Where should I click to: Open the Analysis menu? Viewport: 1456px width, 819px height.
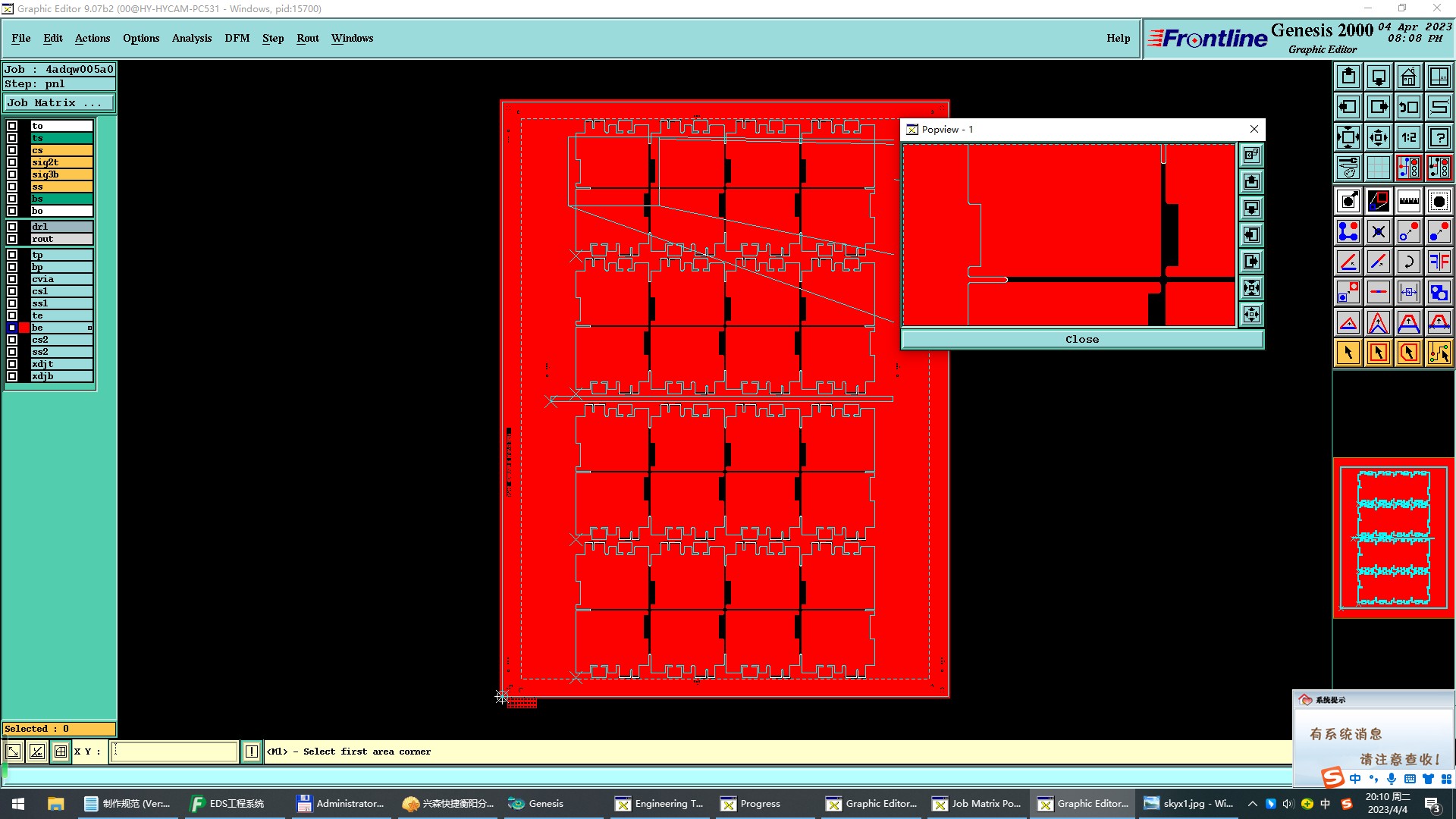pos(191,38)
